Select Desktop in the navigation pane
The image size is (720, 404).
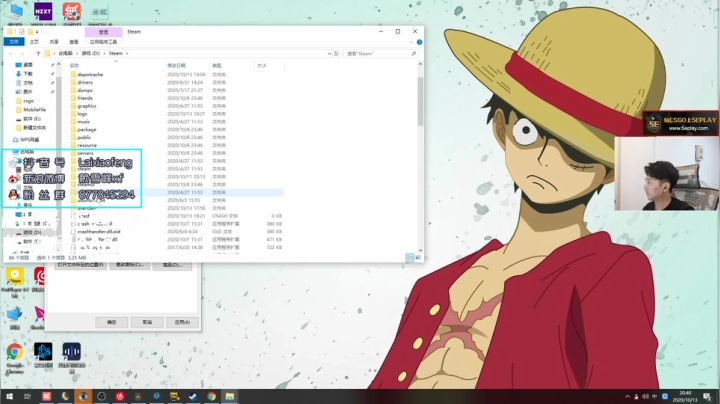pyautogui.click(x=28, y=65)
